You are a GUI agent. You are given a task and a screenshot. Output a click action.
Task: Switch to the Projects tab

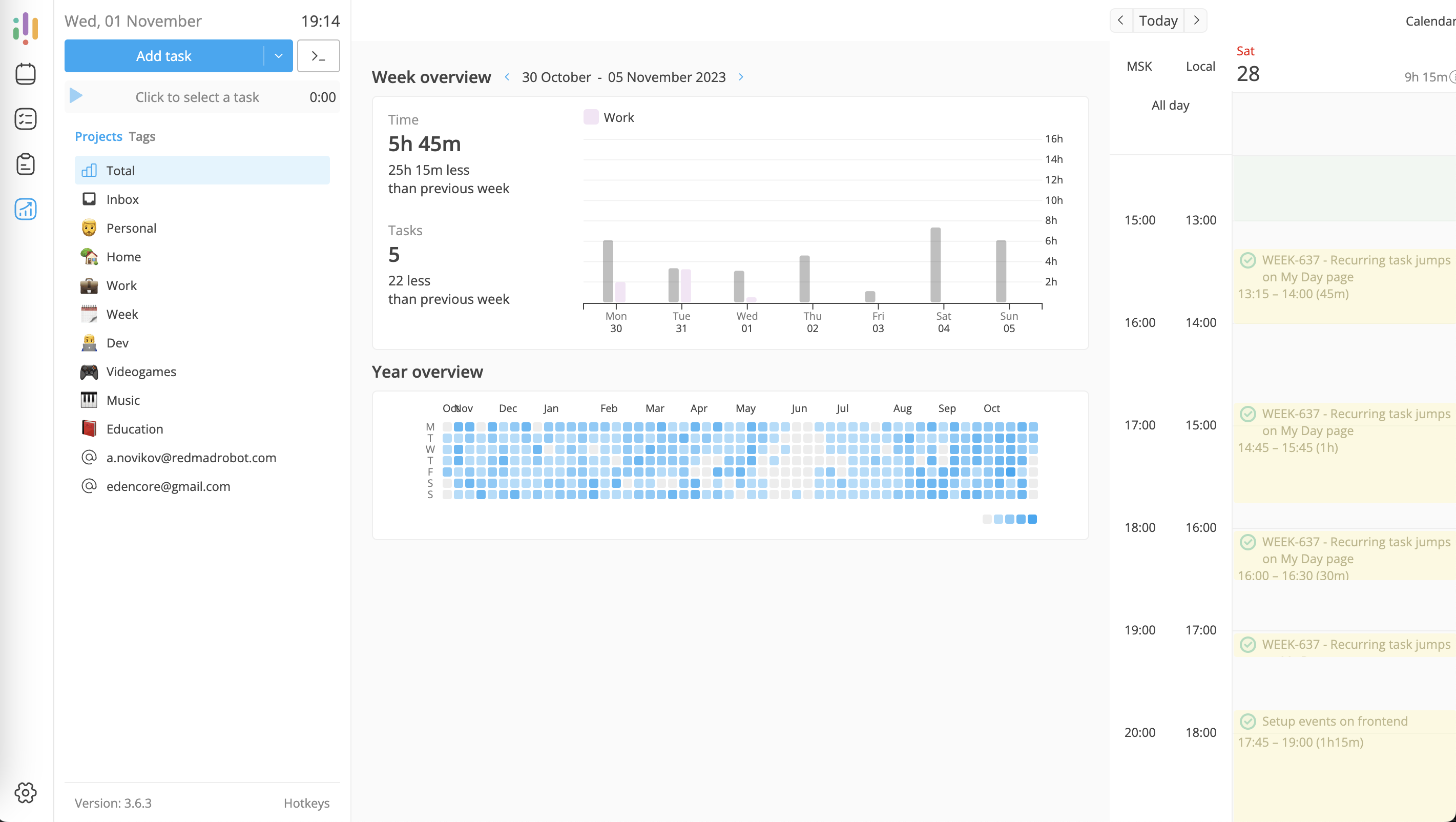pyautogui.click(x=98, y=136)
